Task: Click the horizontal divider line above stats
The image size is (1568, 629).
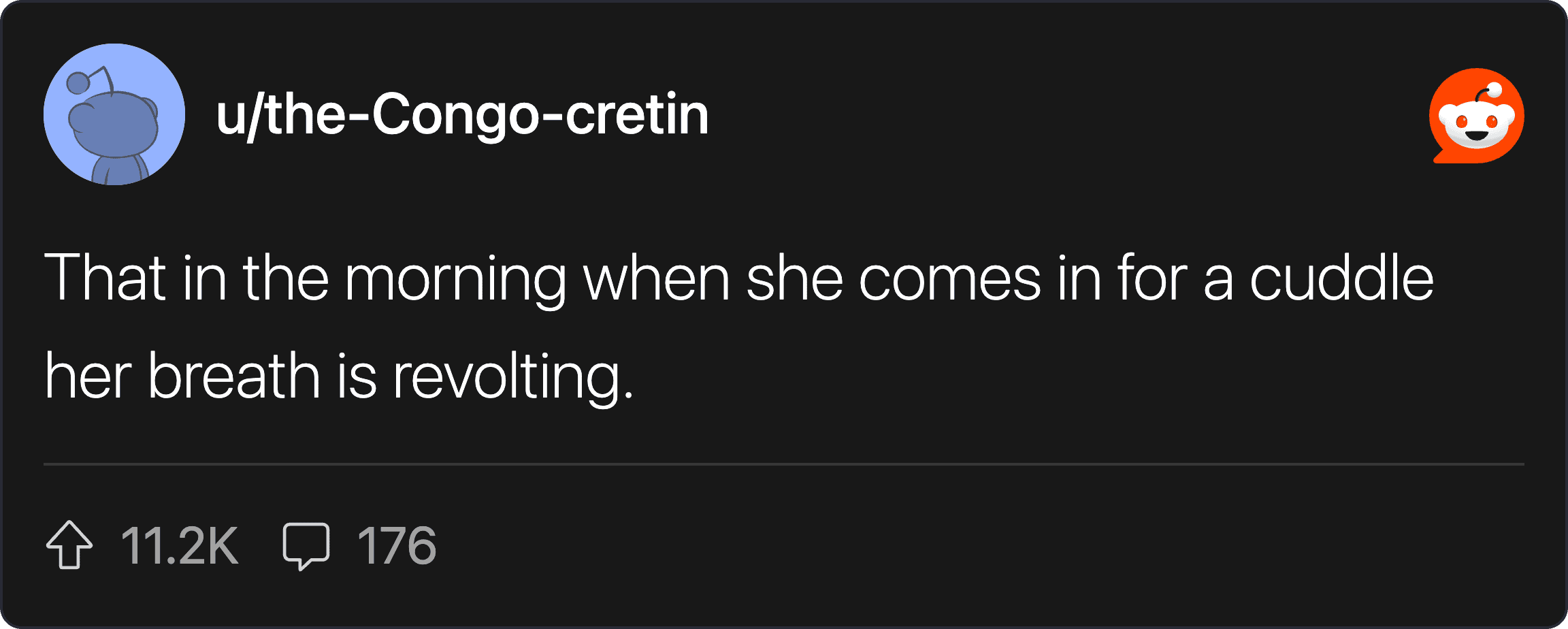Action: point(784,464)
